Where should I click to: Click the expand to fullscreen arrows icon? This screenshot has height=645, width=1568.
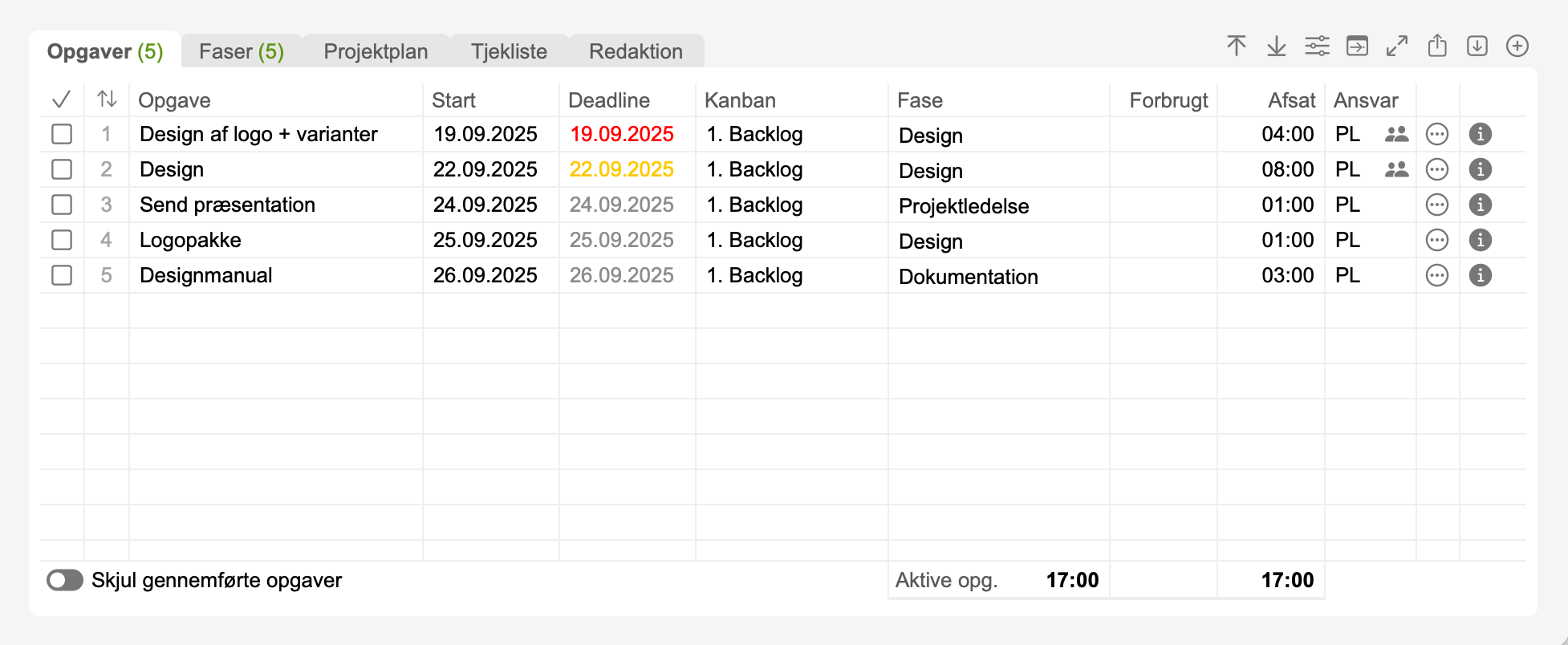(1397, 47)
